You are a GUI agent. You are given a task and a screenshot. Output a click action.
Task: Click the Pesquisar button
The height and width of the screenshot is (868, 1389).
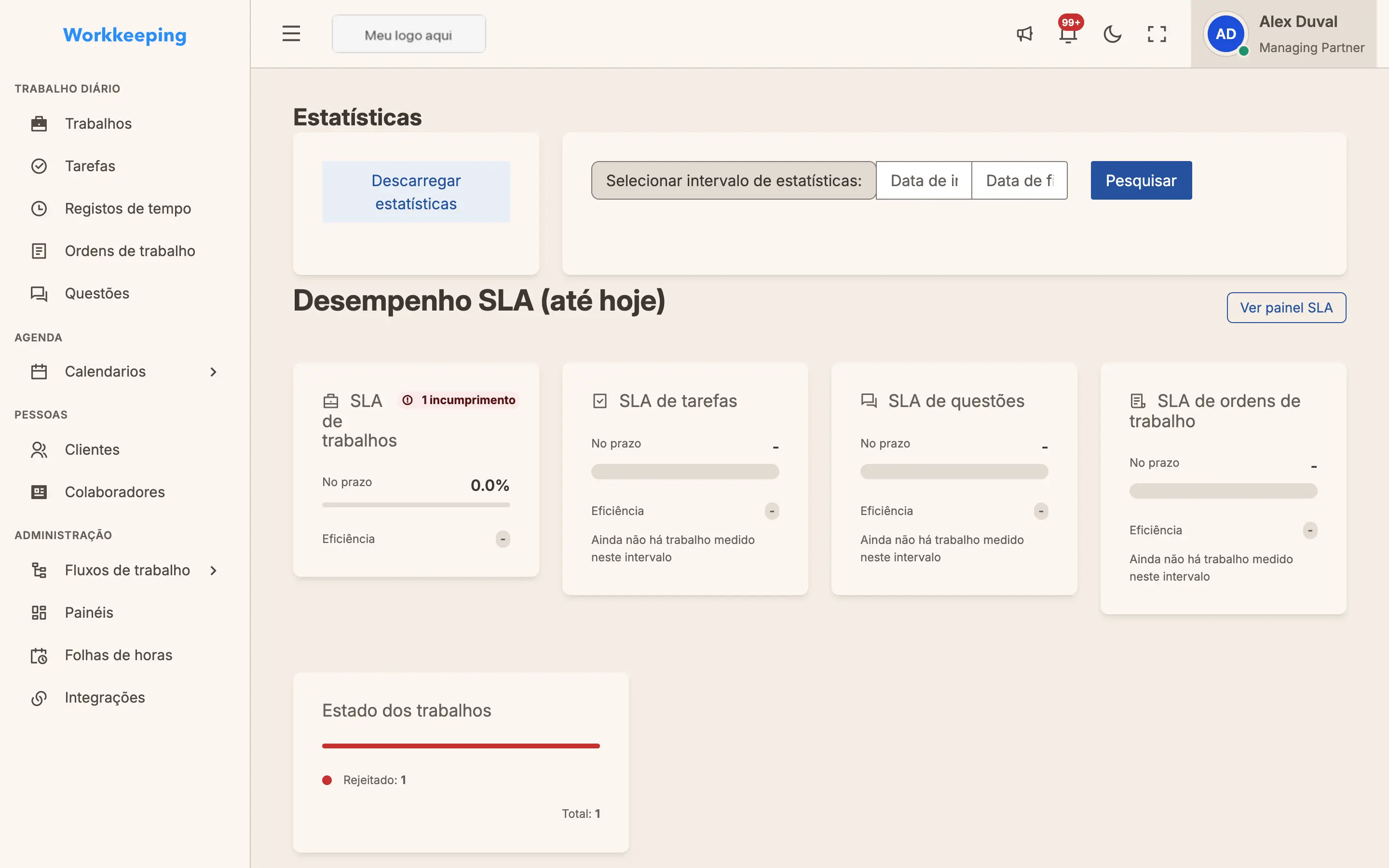coord(1141,180)
